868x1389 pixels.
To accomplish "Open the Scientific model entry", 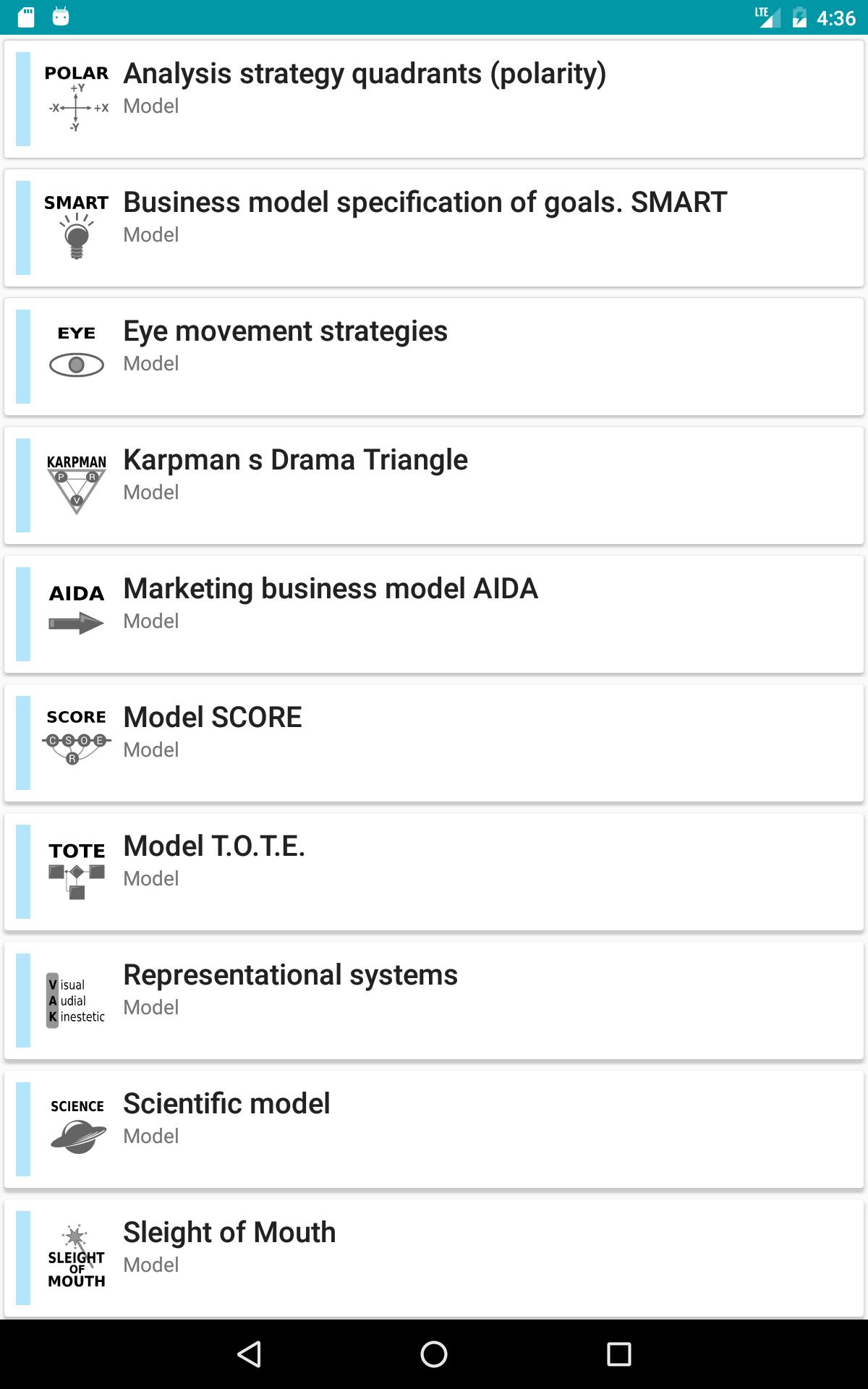I will [226, 1104].
